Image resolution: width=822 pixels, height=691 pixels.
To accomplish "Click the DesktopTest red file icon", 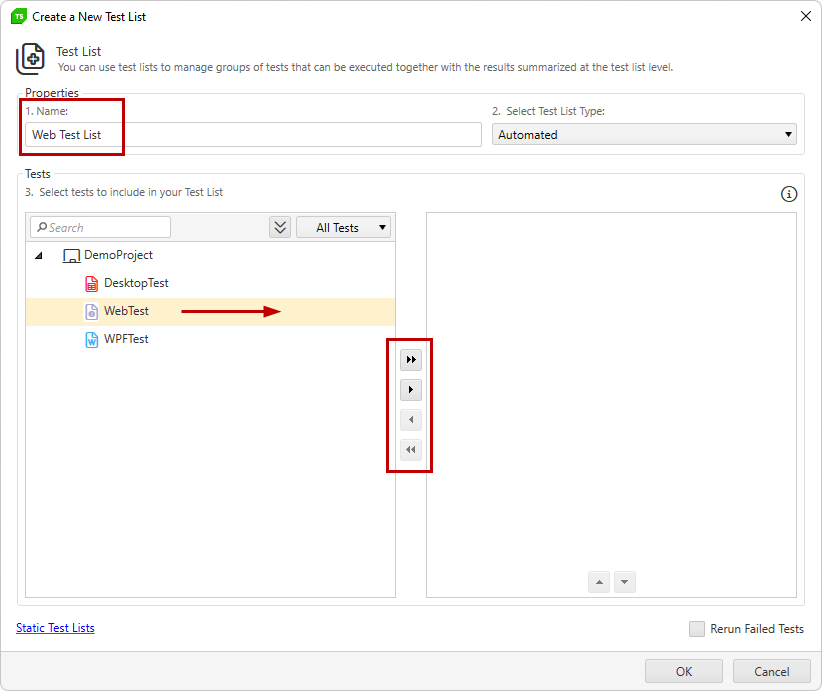I will (x=91, y=284).
